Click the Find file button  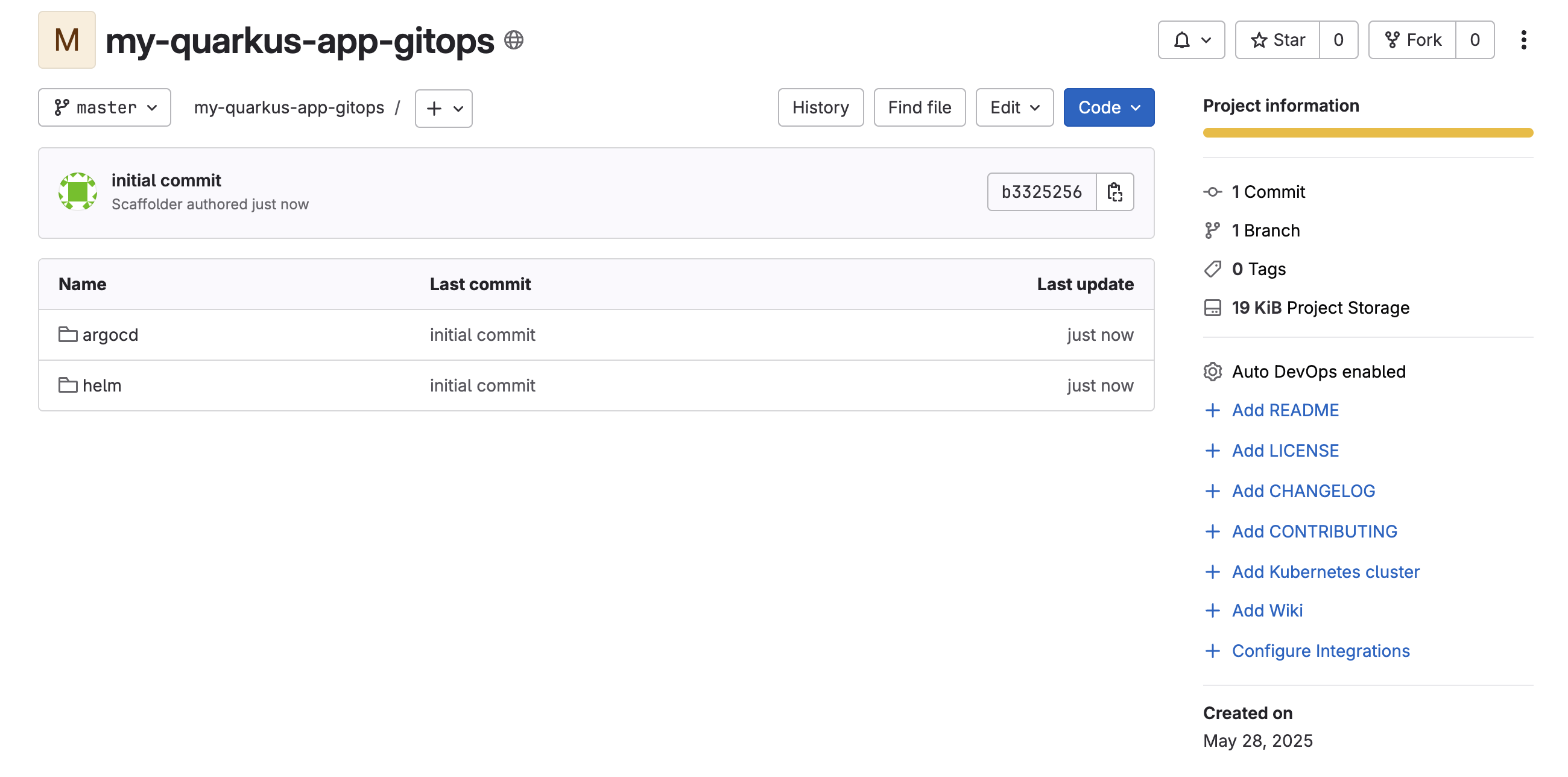(919, 108)
